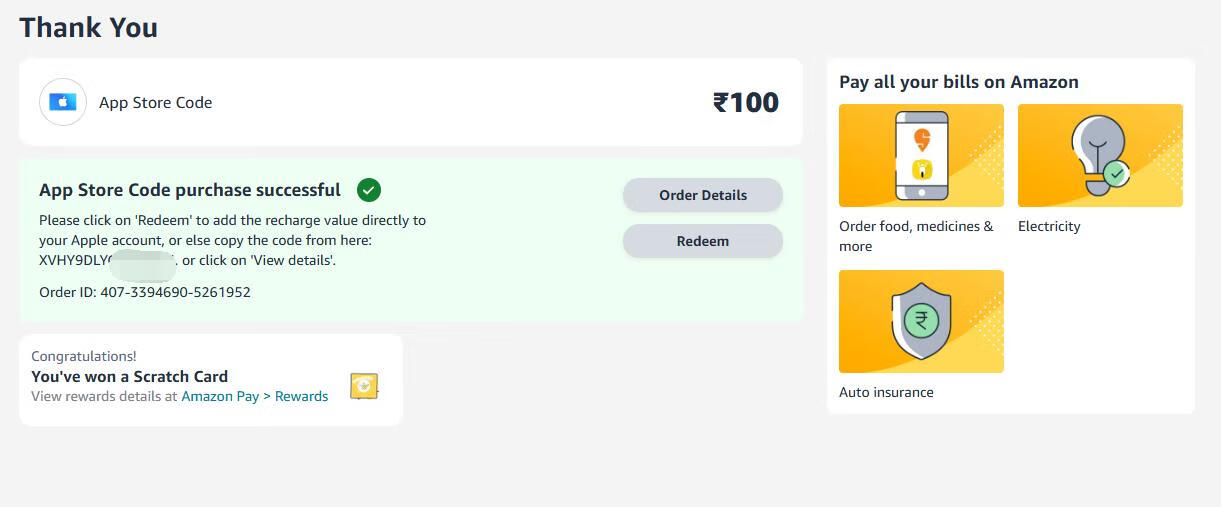Click the 'App Store Code purchase successful' heading
Viewport: 1221px width, 507px height.
pos(190,190)
